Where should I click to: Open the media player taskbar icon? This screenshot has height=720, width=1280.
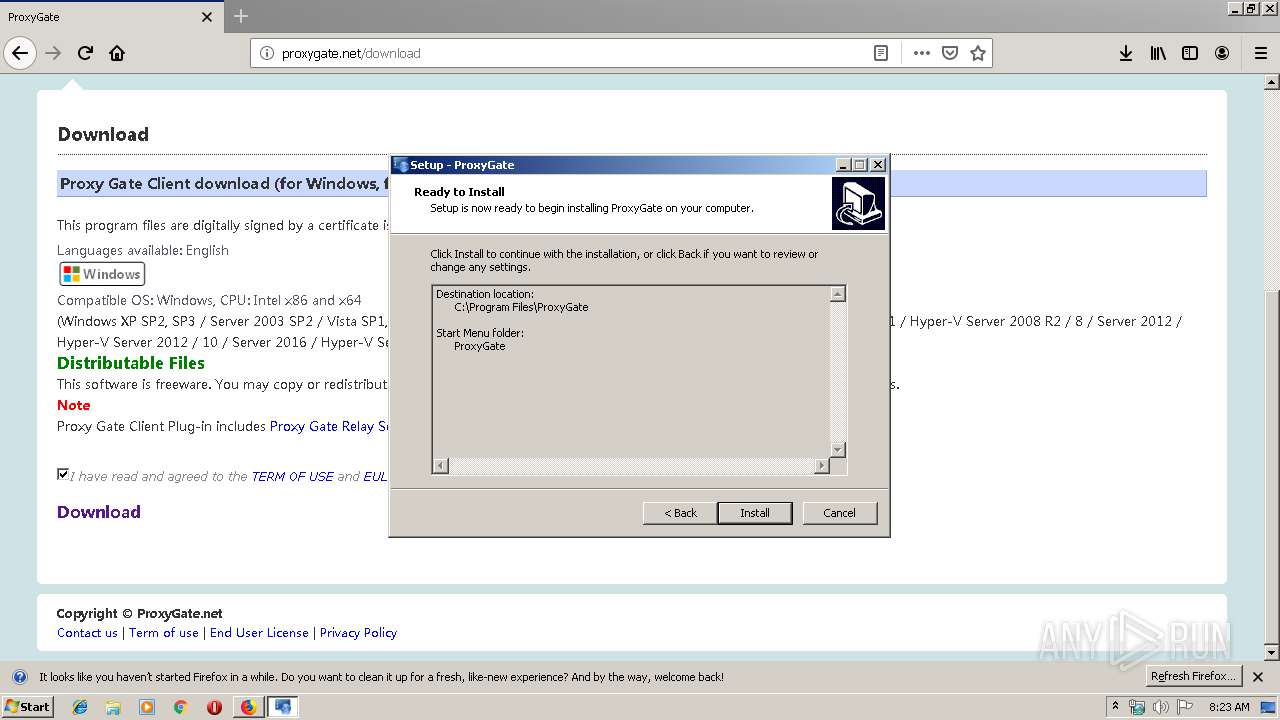(x=147, y=707)
